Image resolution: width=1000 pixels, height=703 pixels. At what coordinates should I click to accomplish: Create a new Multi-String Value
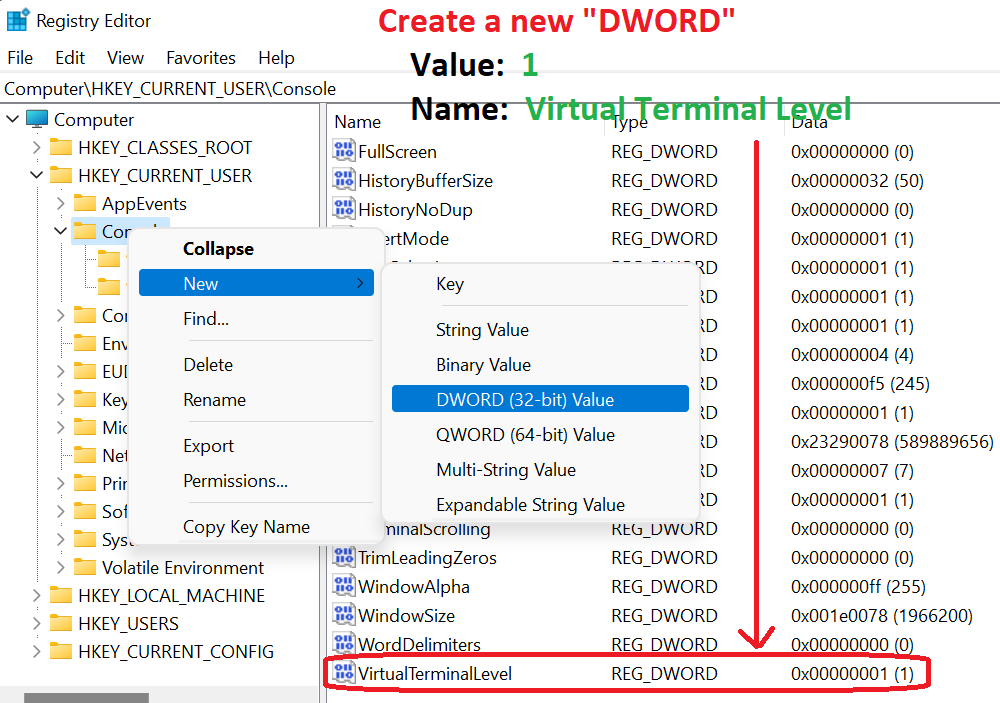click(x=540, y=470)
